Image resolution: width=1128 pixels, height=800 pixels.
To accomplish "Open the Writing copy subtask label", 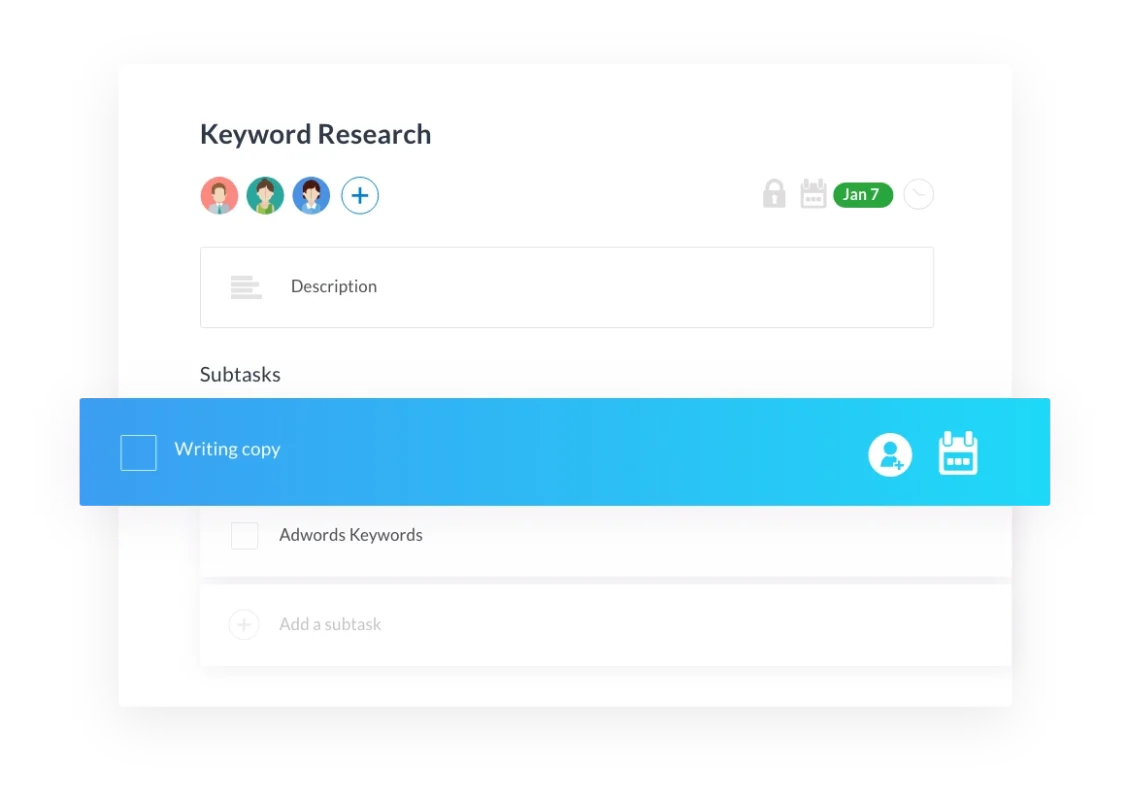I will pyautogui.click(x=227, y=449).
